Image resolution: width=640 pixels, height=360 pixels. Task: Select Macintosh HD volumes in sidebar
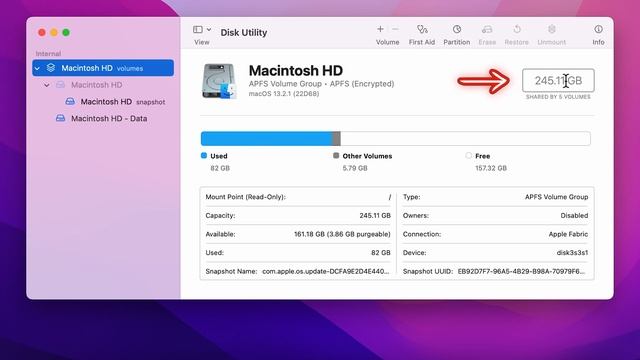coord(103,68)
